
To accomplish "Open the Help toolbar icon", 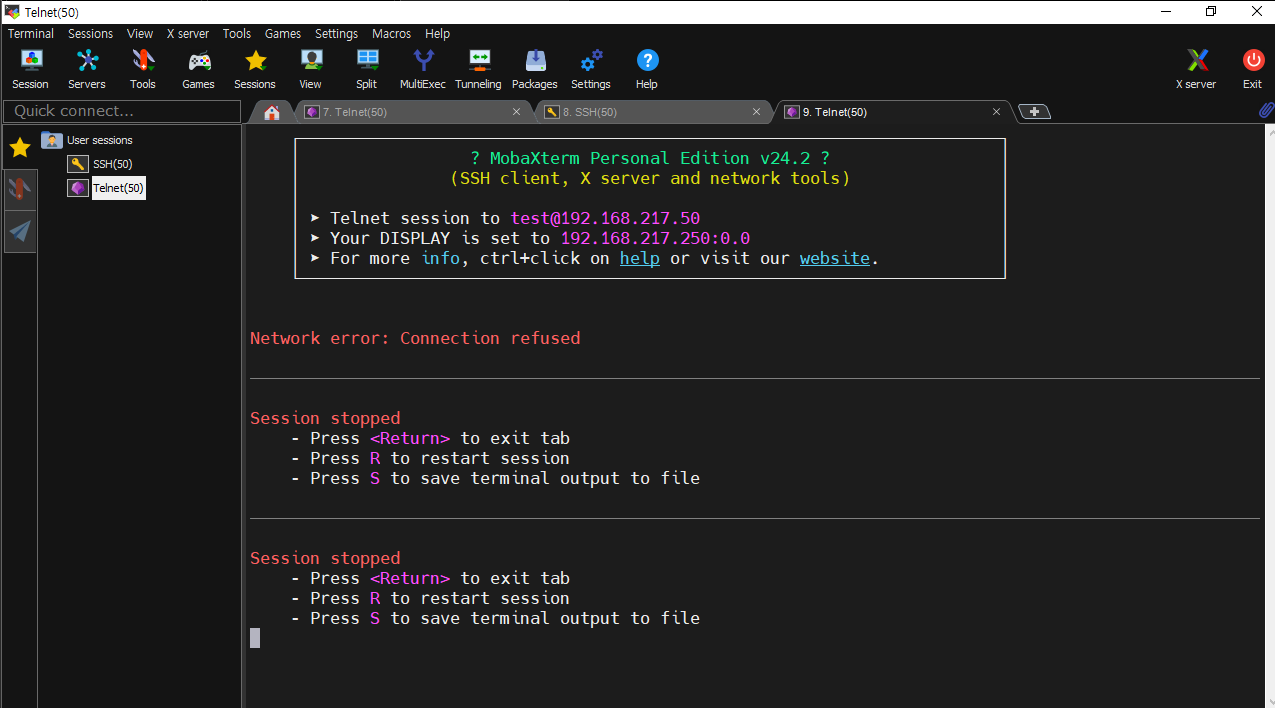I will (x=647, y=69).
